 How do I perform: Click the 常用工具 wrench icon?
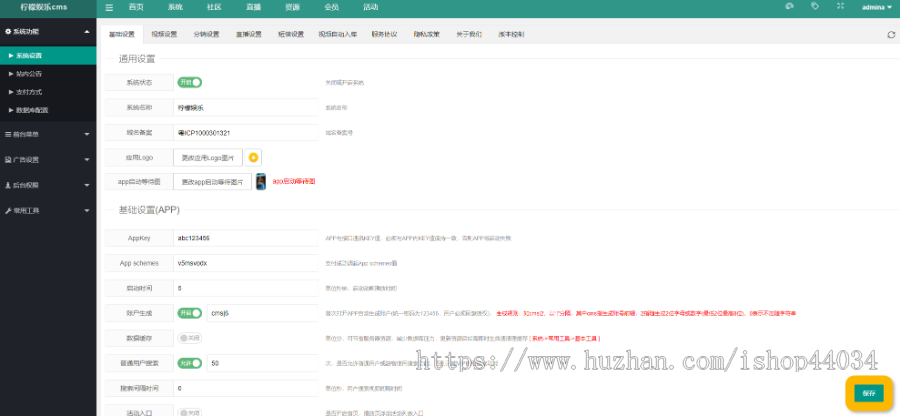click(8, 211)
